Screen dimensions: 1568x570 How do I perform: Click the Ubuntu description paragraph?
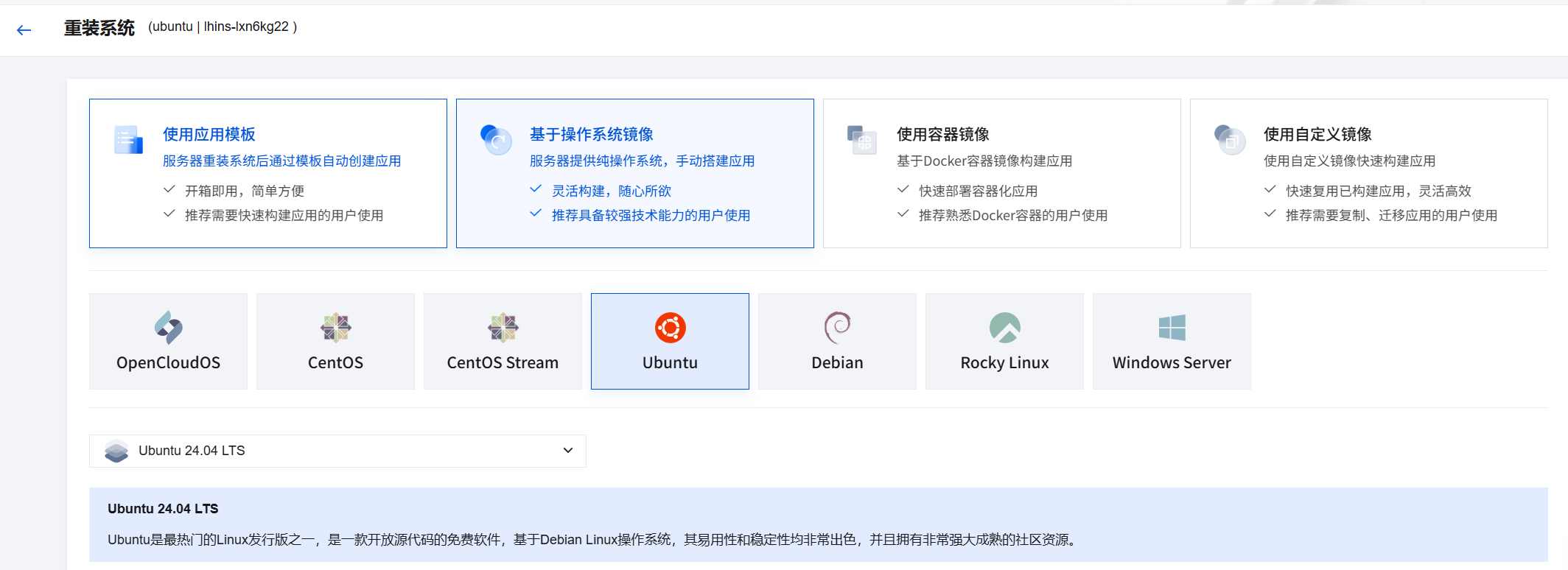point(594,540)
